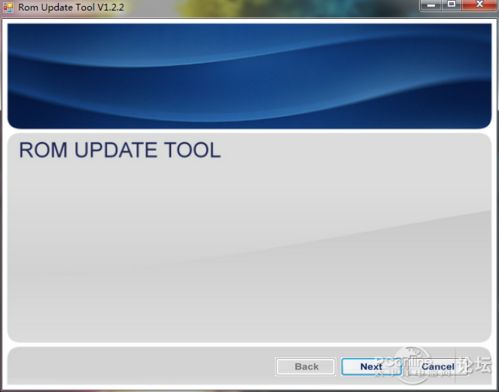Click the Cancel button
499x392 pixels.
coord(438,367)
